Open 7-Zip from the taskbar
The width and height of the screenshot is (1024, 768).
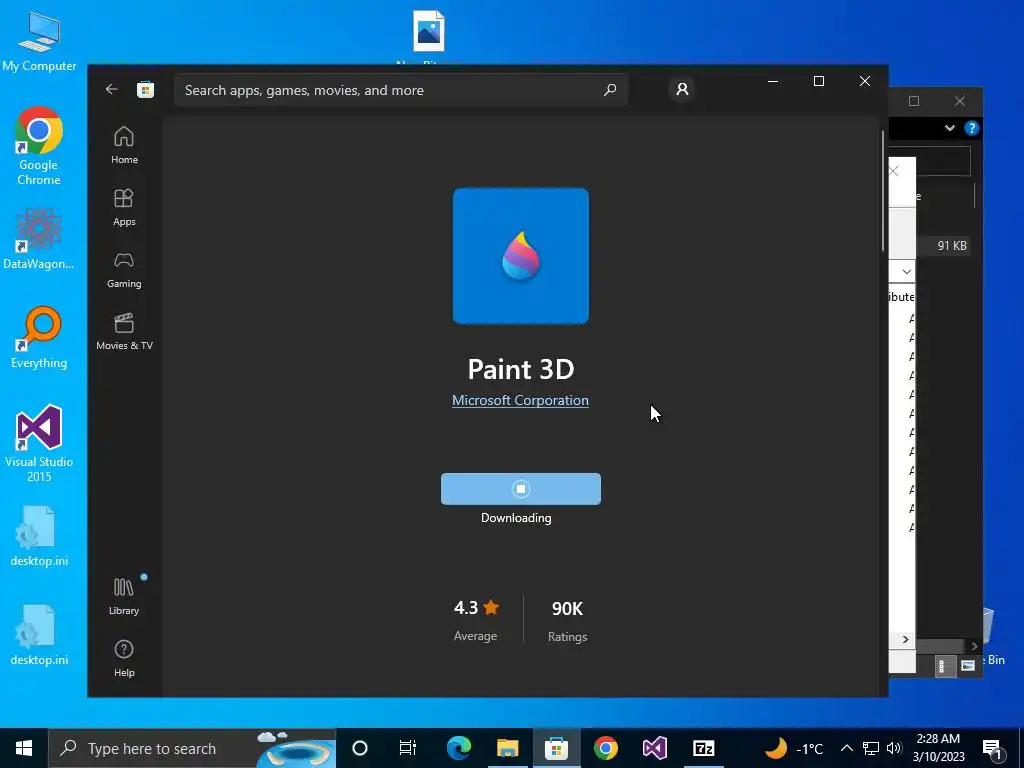click(703, 748)
